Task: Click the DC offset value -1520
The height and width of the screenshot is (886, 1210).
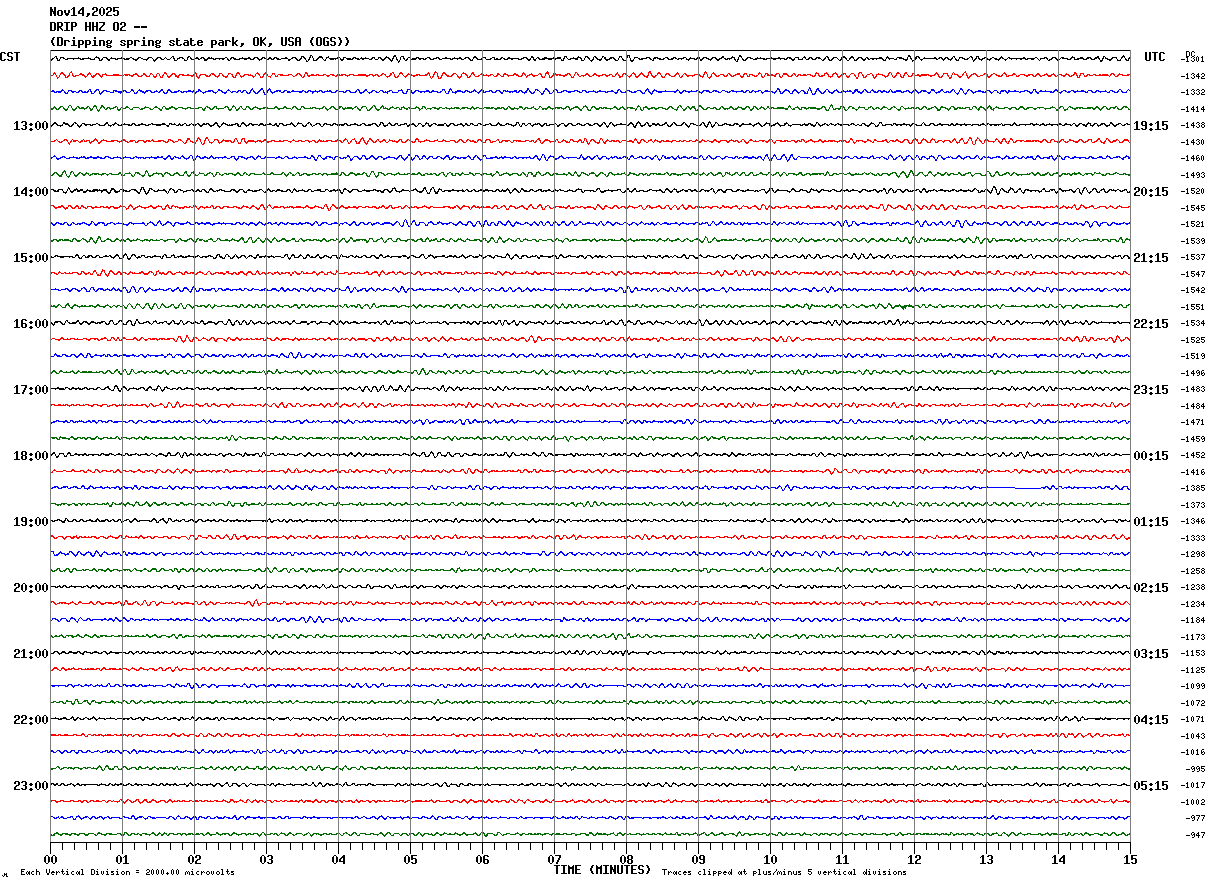Action: 1192,192
